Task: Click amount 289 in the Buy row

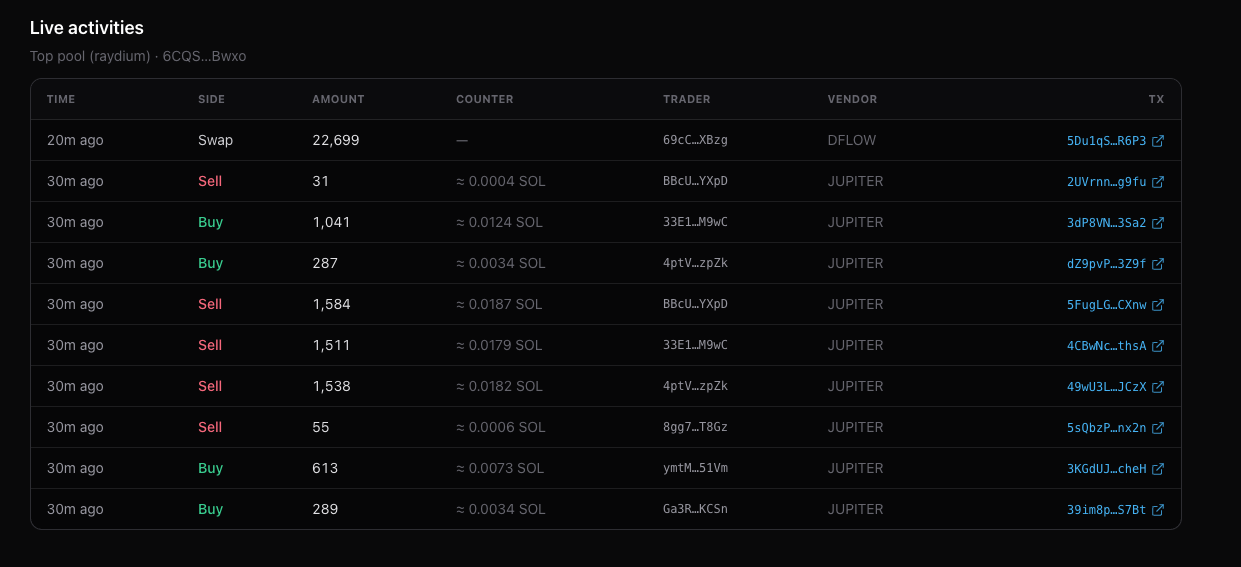Action: pyautogui.click(x=325, y=509)
